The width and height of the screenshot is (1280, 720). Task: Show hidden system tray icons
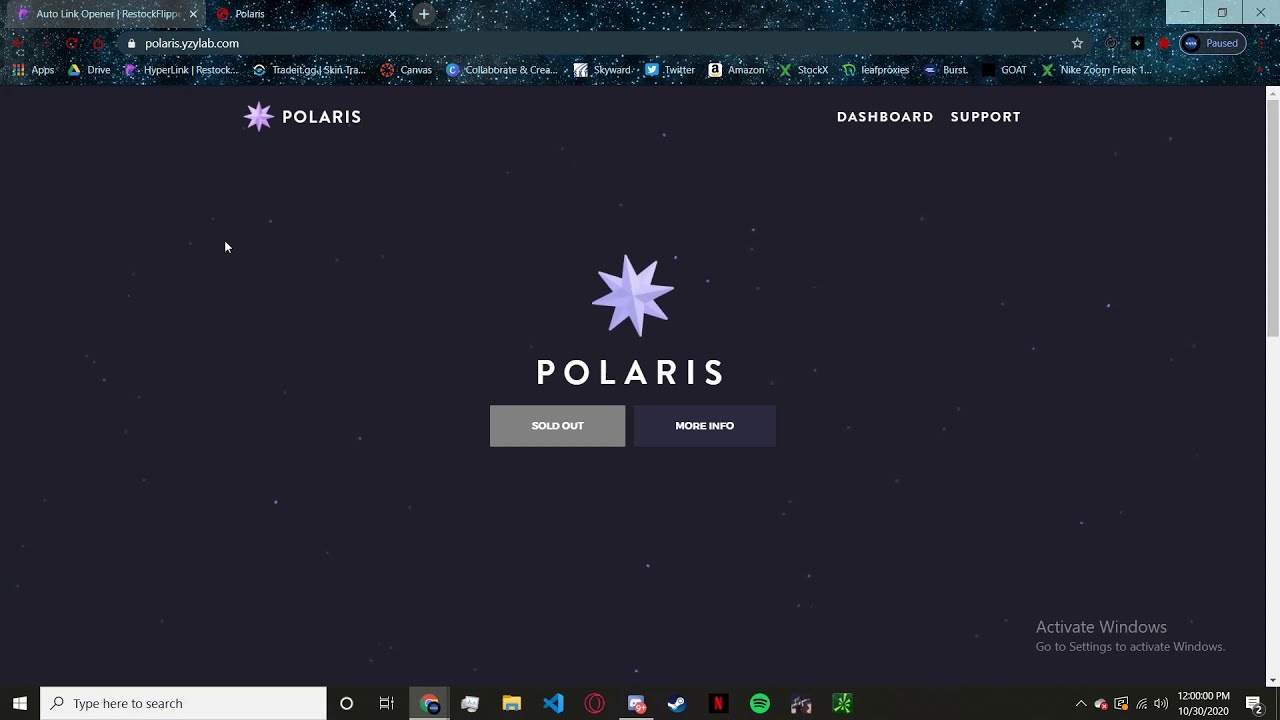coord(1081,703)
